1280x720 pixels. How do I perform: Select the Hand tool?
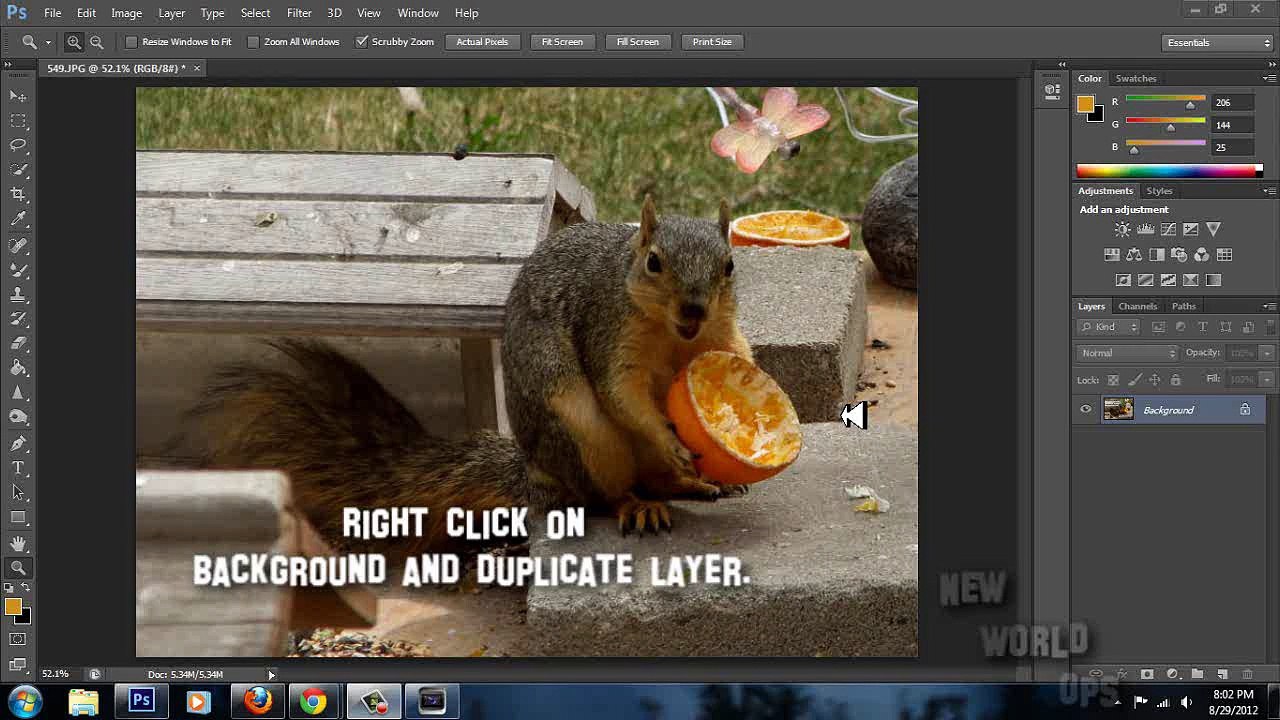(18, 543)
